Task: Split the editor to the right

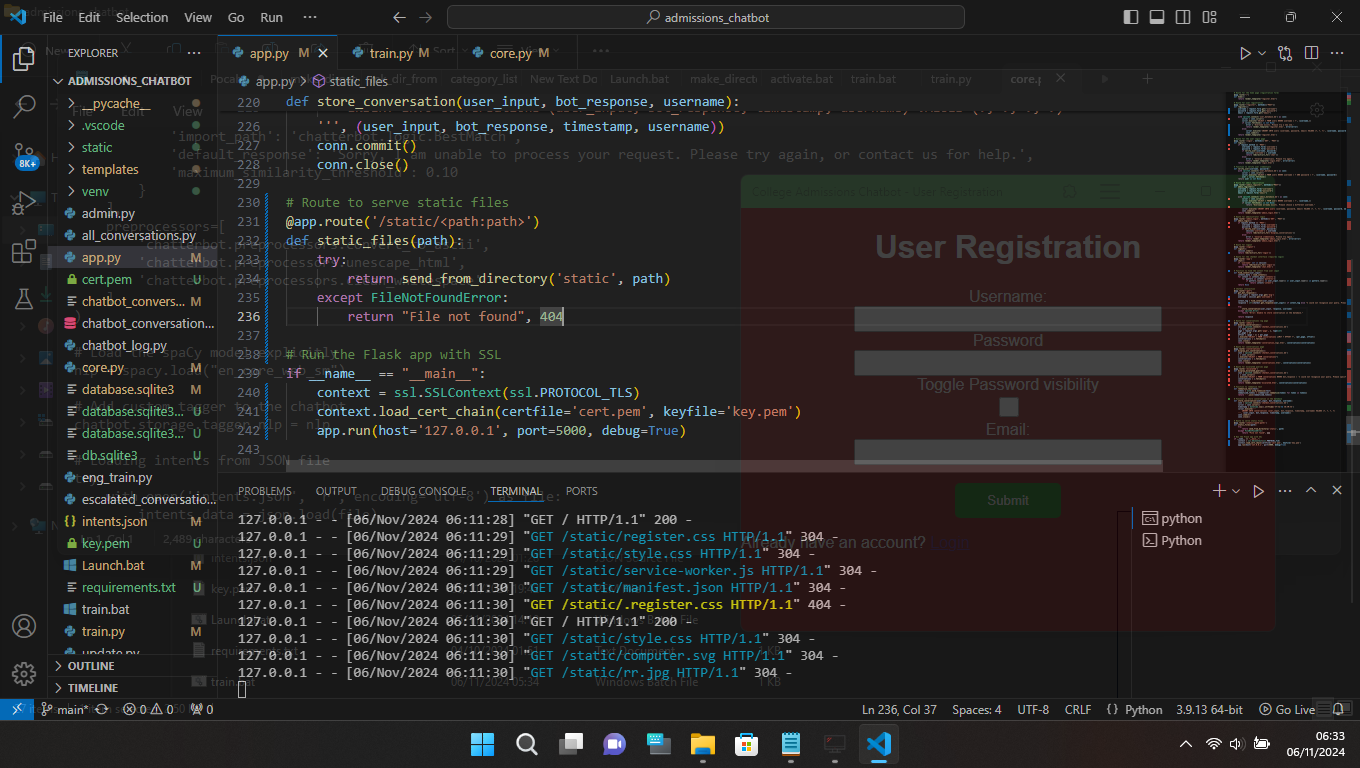Action: [x=1311, y=53]
